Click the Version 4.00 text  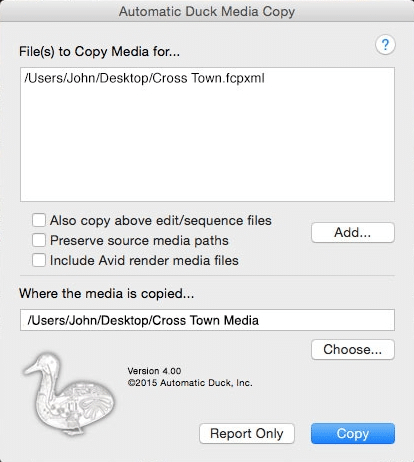tap(154, 371)
